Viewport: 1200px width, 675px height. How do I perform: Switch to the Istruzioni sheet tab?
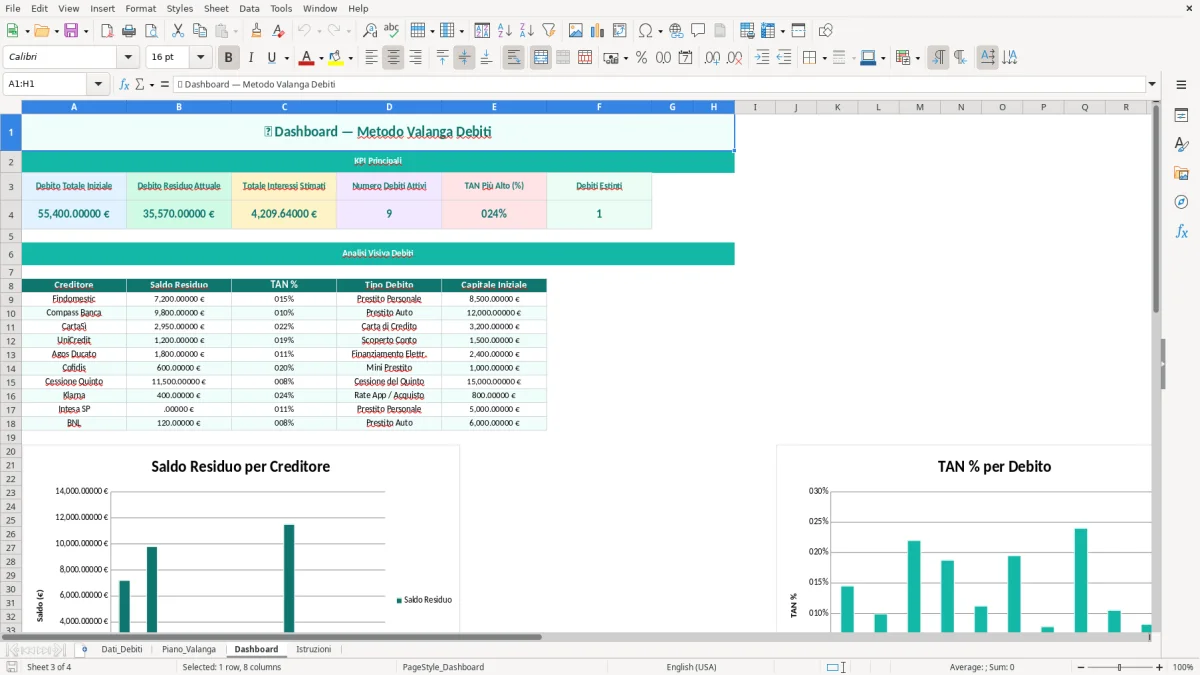(x=313, y=649)
